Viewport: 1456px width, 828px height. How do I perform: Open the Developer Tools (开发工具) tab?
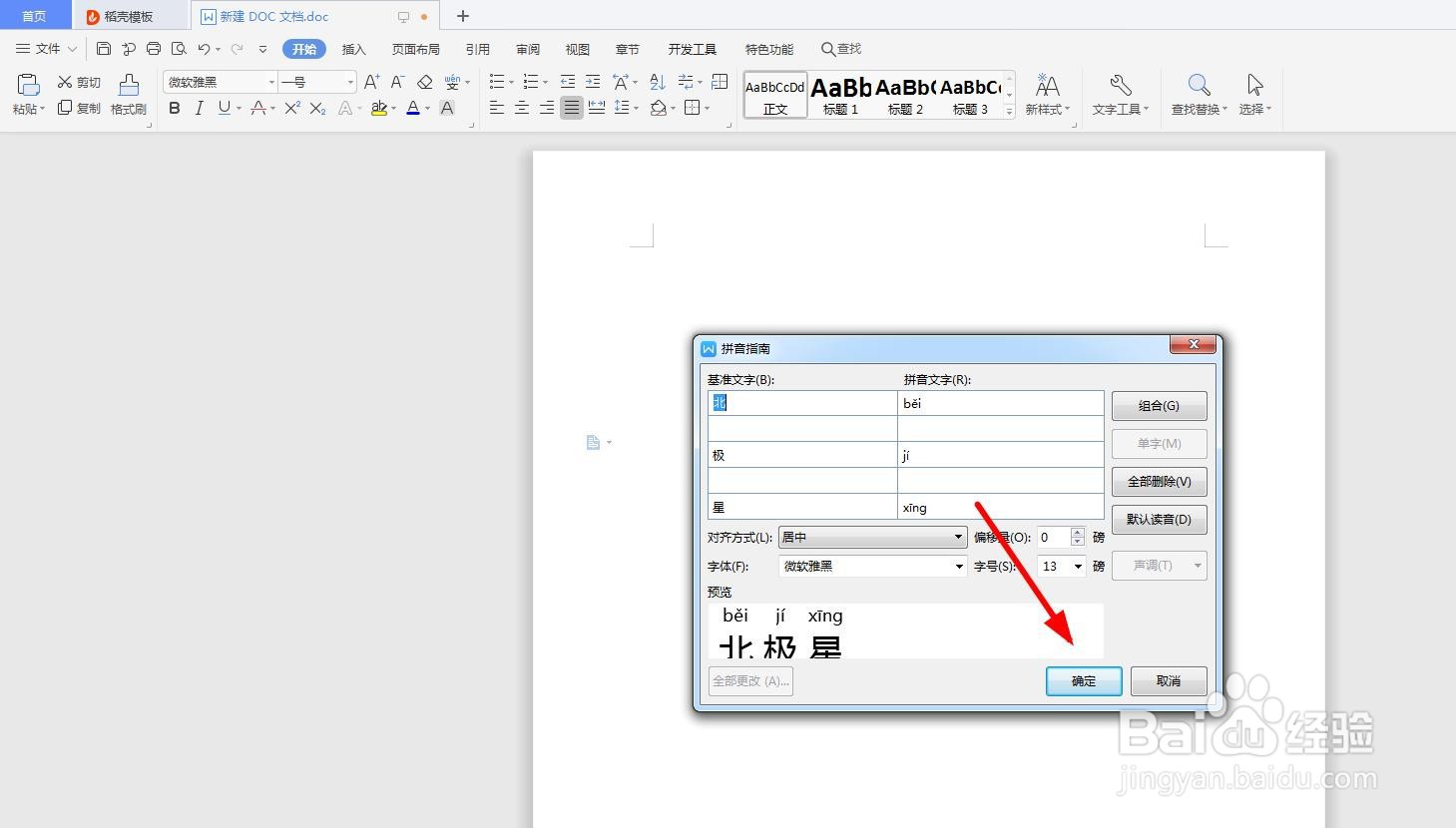pos(693,49)
